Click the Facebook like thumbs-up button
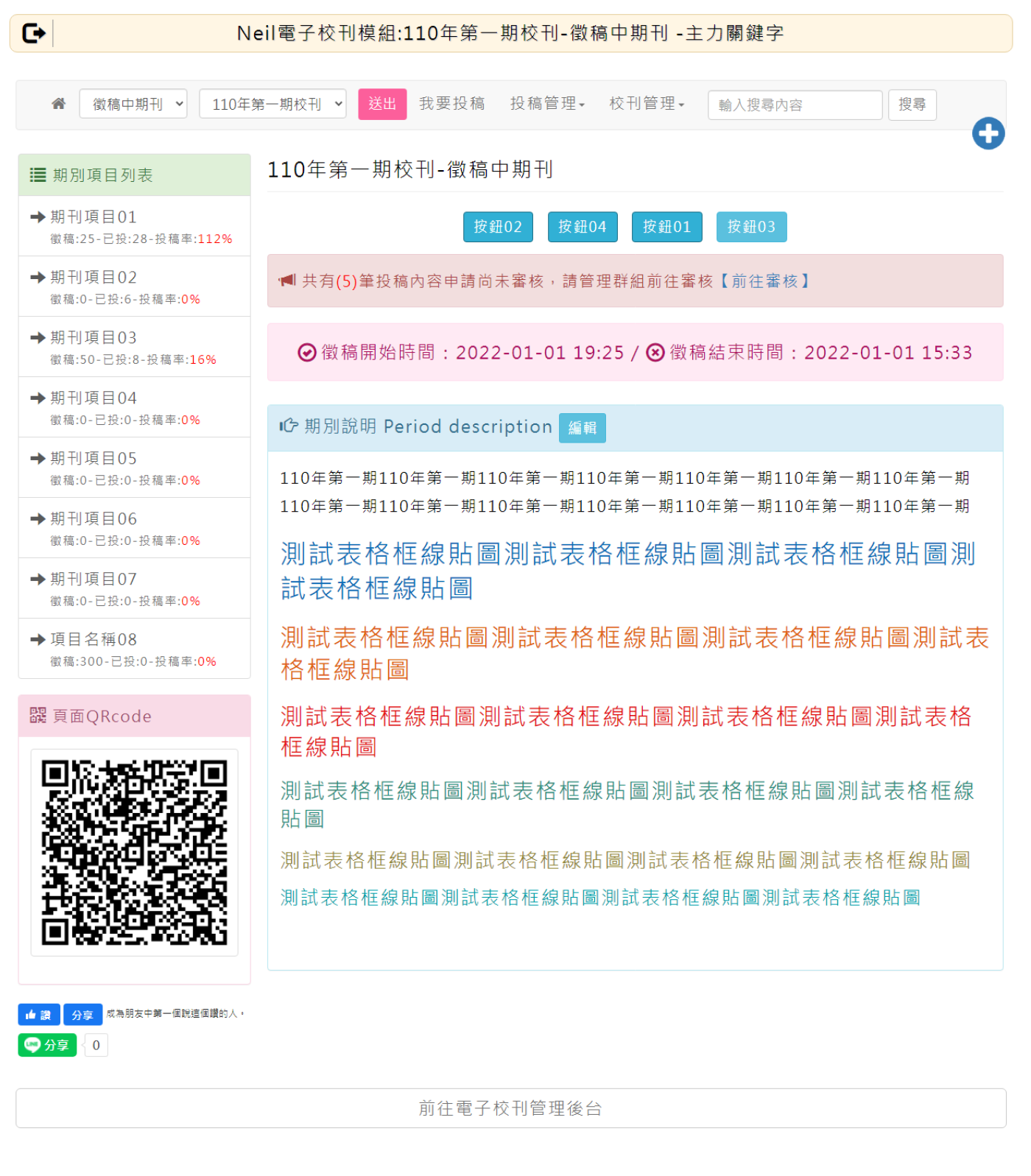Screen dimensions: 1031x1176 [38, 1015]
